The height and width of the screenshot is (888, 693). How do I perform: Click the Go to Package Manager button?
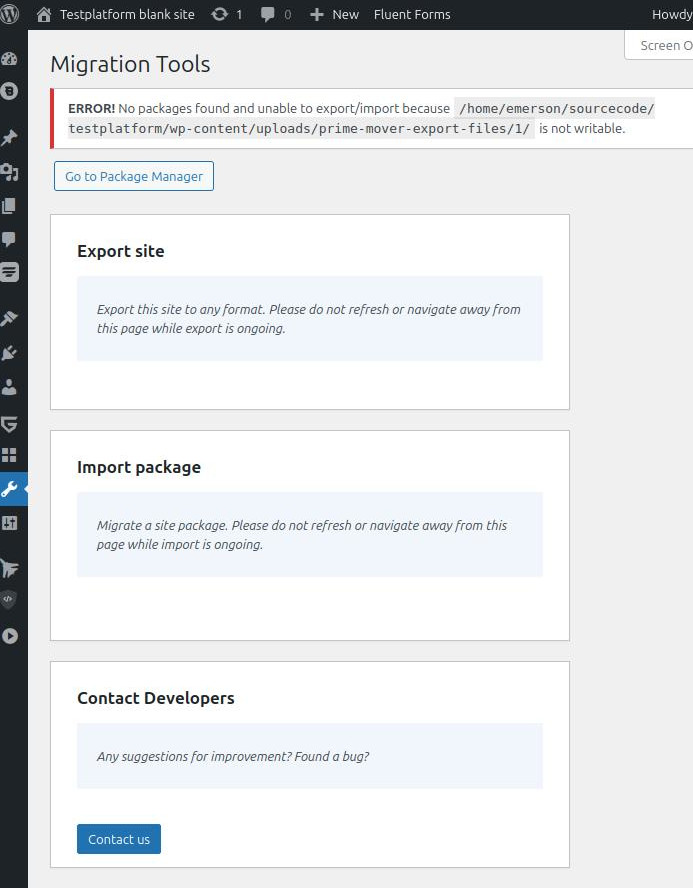click(134, 176)
